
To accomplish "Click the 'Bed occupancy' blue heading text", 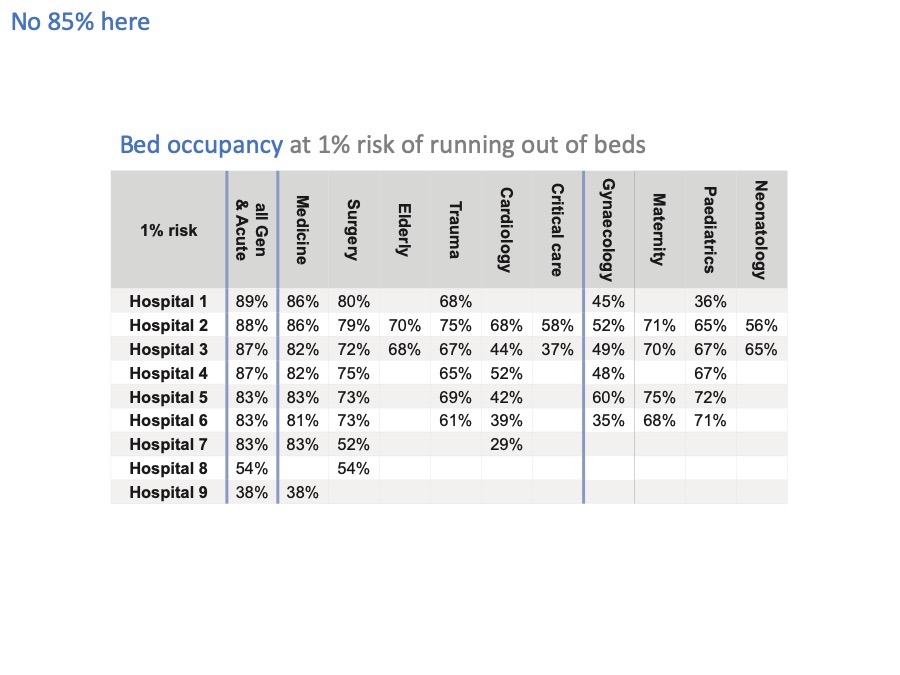I will (201, 145).
